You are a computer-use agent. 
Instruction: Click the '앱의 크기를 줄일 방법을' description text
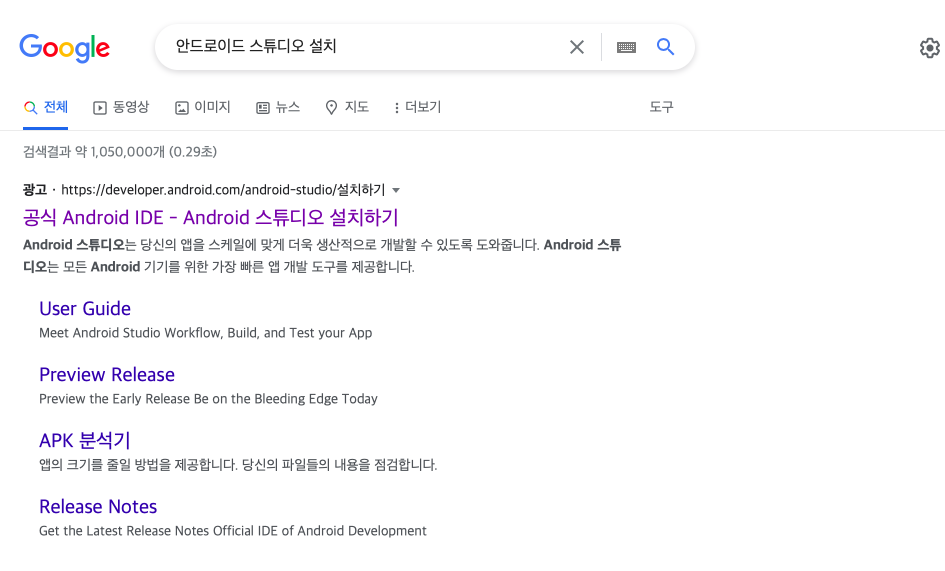tap(238, 465)
